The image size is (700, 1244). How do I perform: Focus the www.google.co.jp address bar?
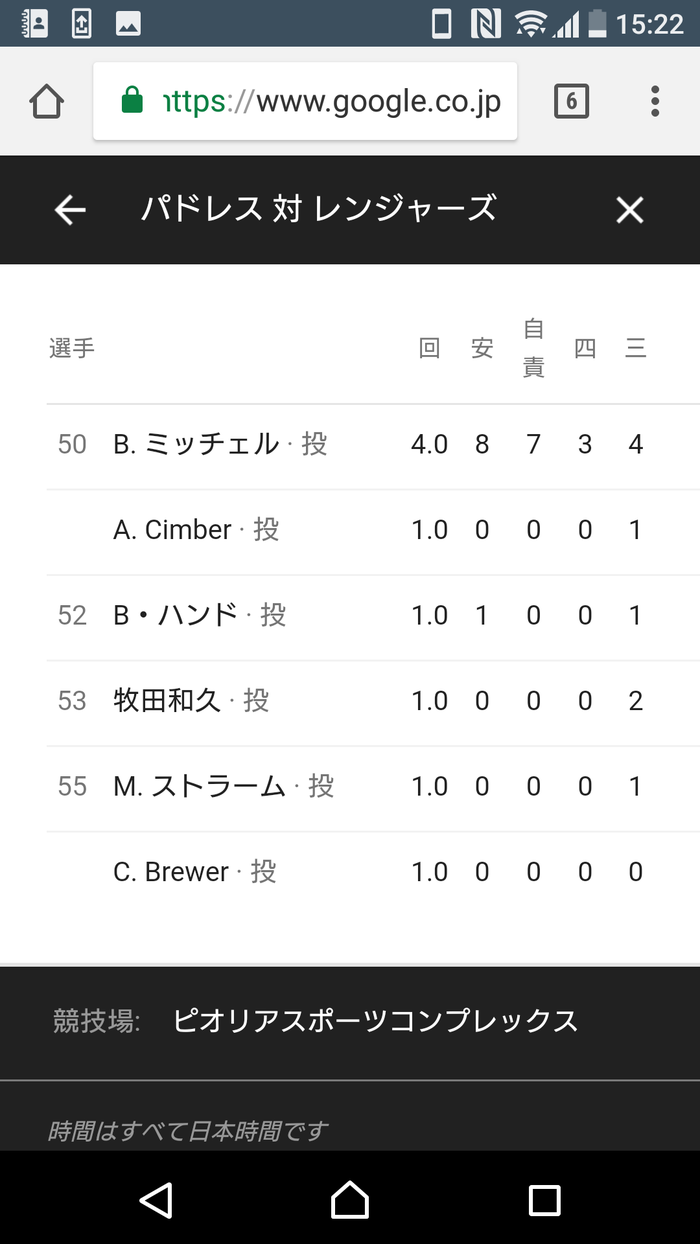click(305, 101)
